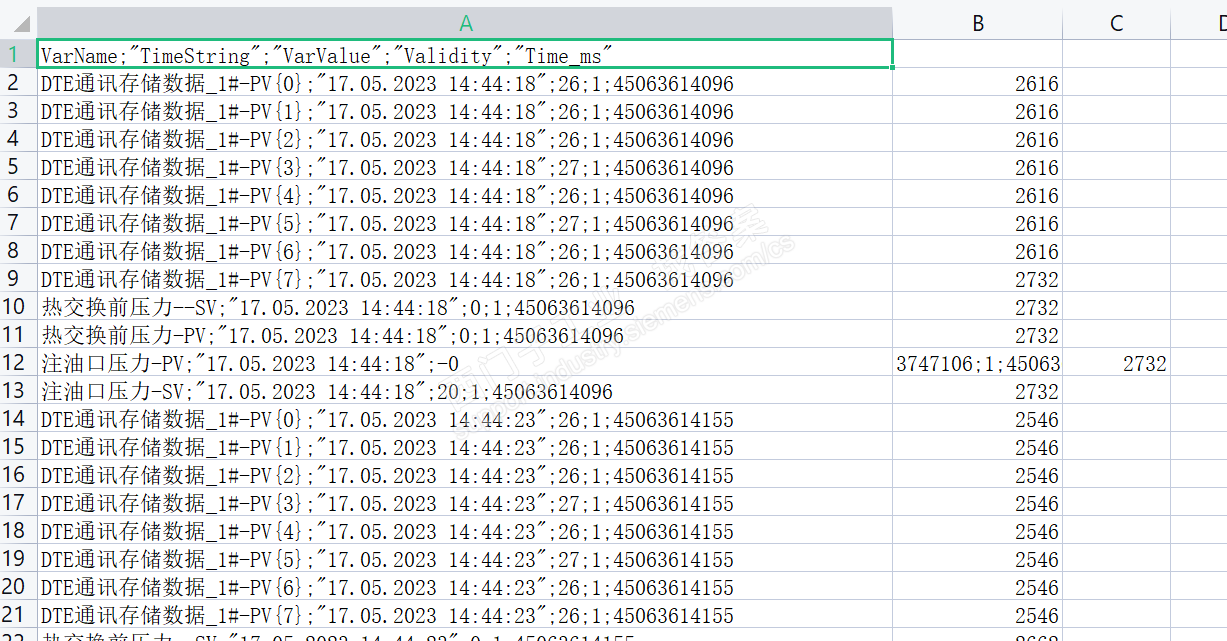Viewport: 1227px width, 641px height.
Task: Click cell 注油口压力-PV in row 12
Action: (465, 363)
